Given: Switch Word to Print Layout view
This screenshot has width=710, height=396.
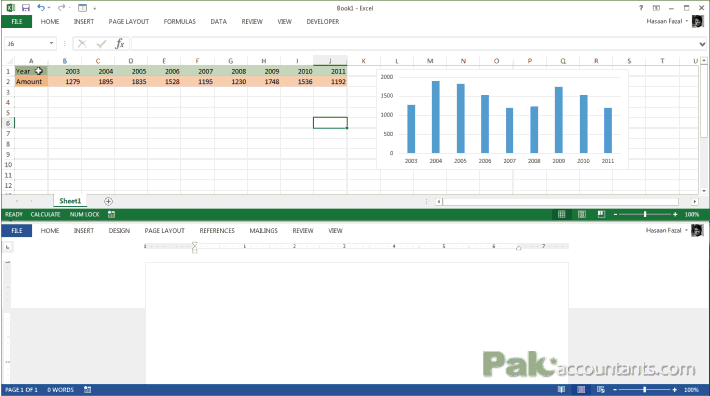Looking at the screenshot, I should (x=581, y=390).
